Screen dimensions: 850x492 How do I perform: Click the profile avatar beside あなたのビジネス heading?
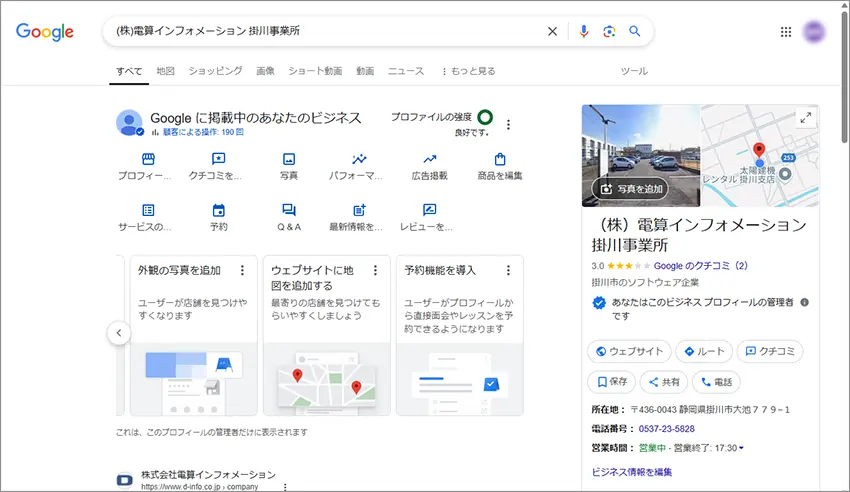pos(130,122)
